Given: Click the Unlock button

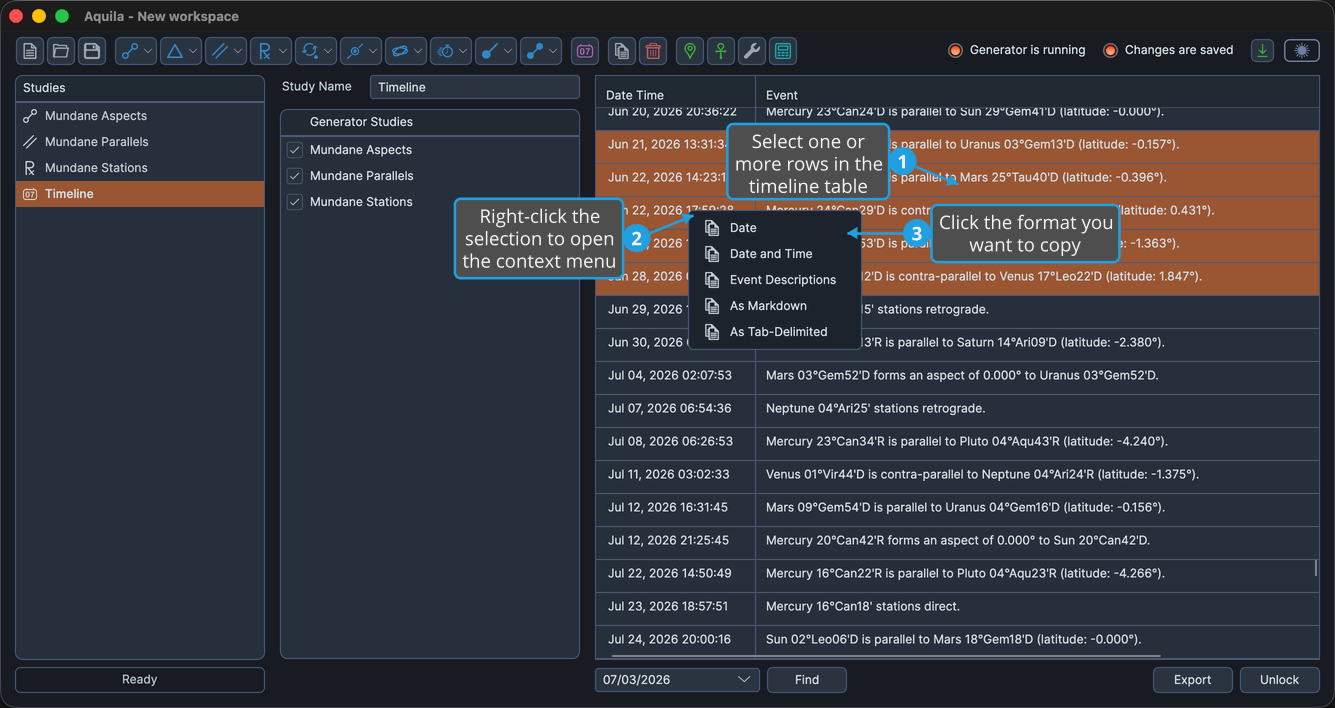Looking at the screenshot, I should 1279,680.
